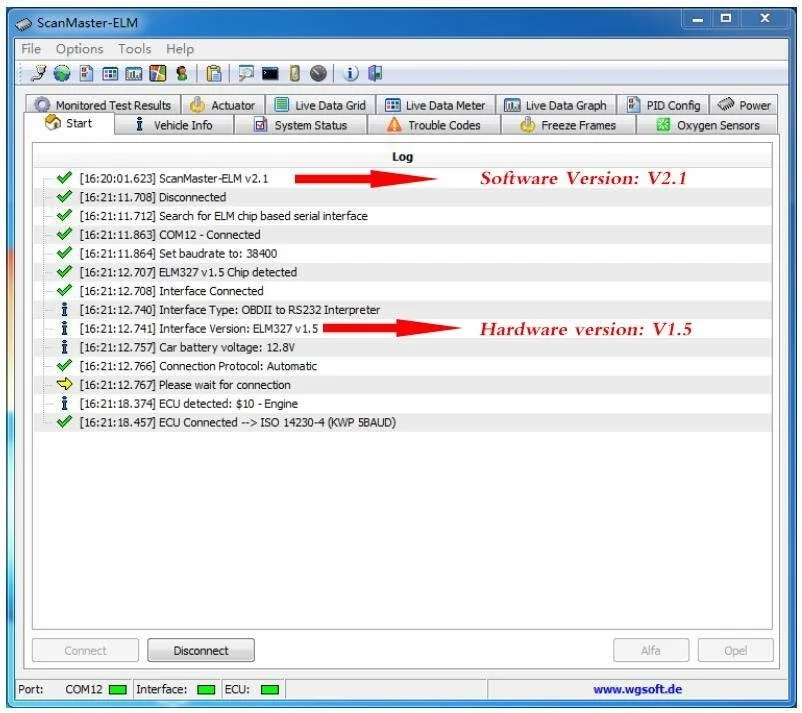
Task: Select the Start tab
Action: tap(69, 124)
